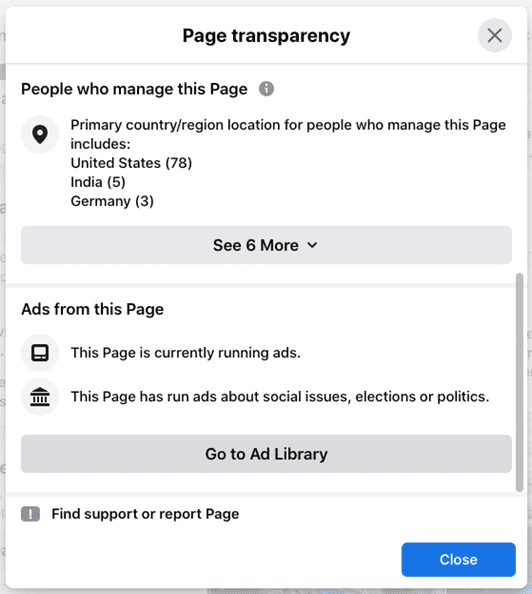Click the blue Close button

coord(458,560)
